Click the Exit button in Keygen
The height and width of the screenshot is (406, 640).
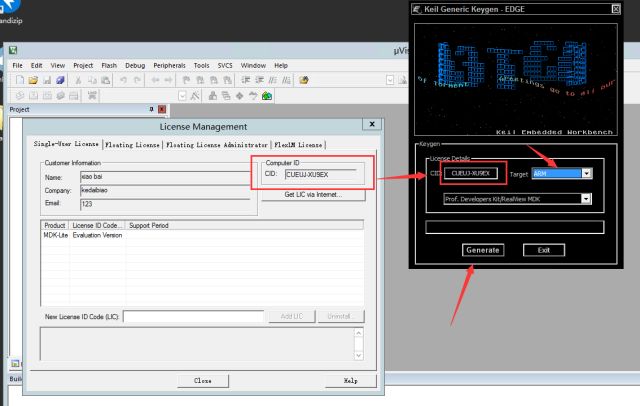[x=544, y=250]
